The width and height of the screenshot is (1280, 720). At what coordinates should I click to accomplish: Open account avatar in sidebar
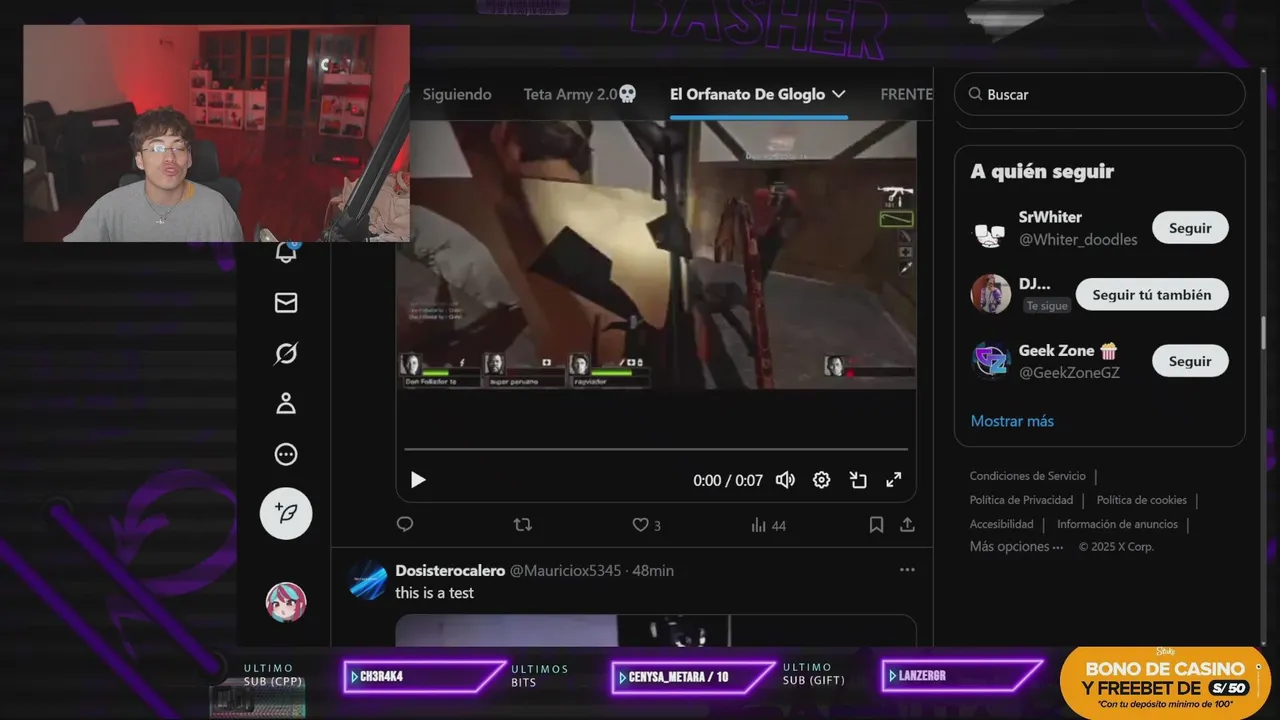286,602
